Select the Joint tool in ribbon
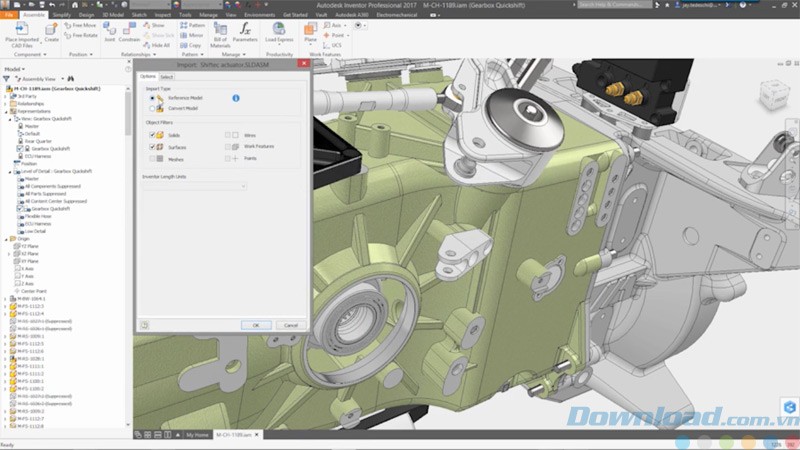This screenshot has height=450, width=800. [111, 31]
